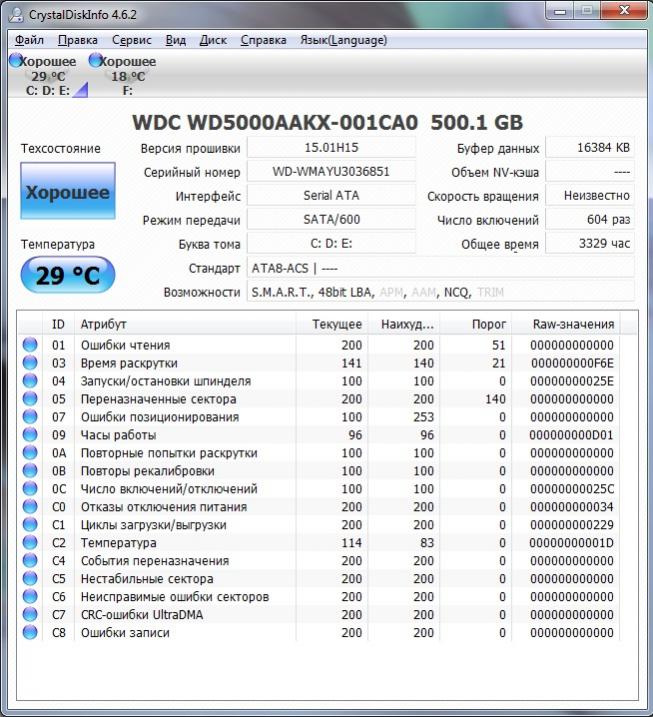Open the Диск menu
Screen dimensions: 653x717
point(213,40)
